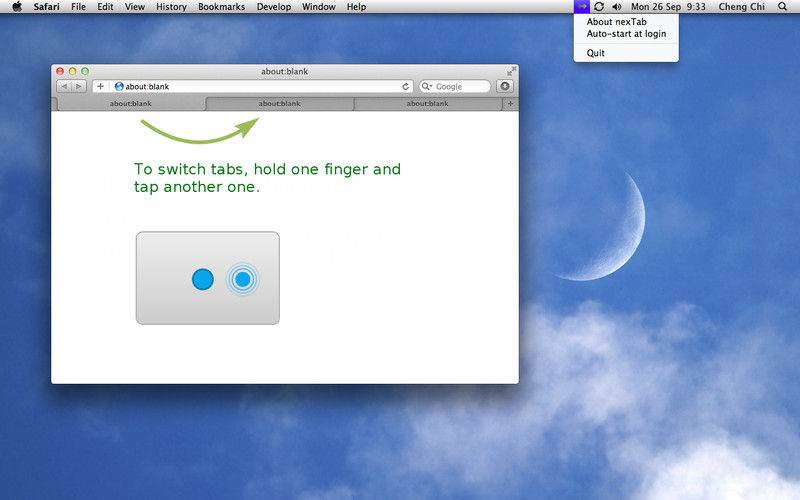Zoom Safari with the green button

pos(85,71)
